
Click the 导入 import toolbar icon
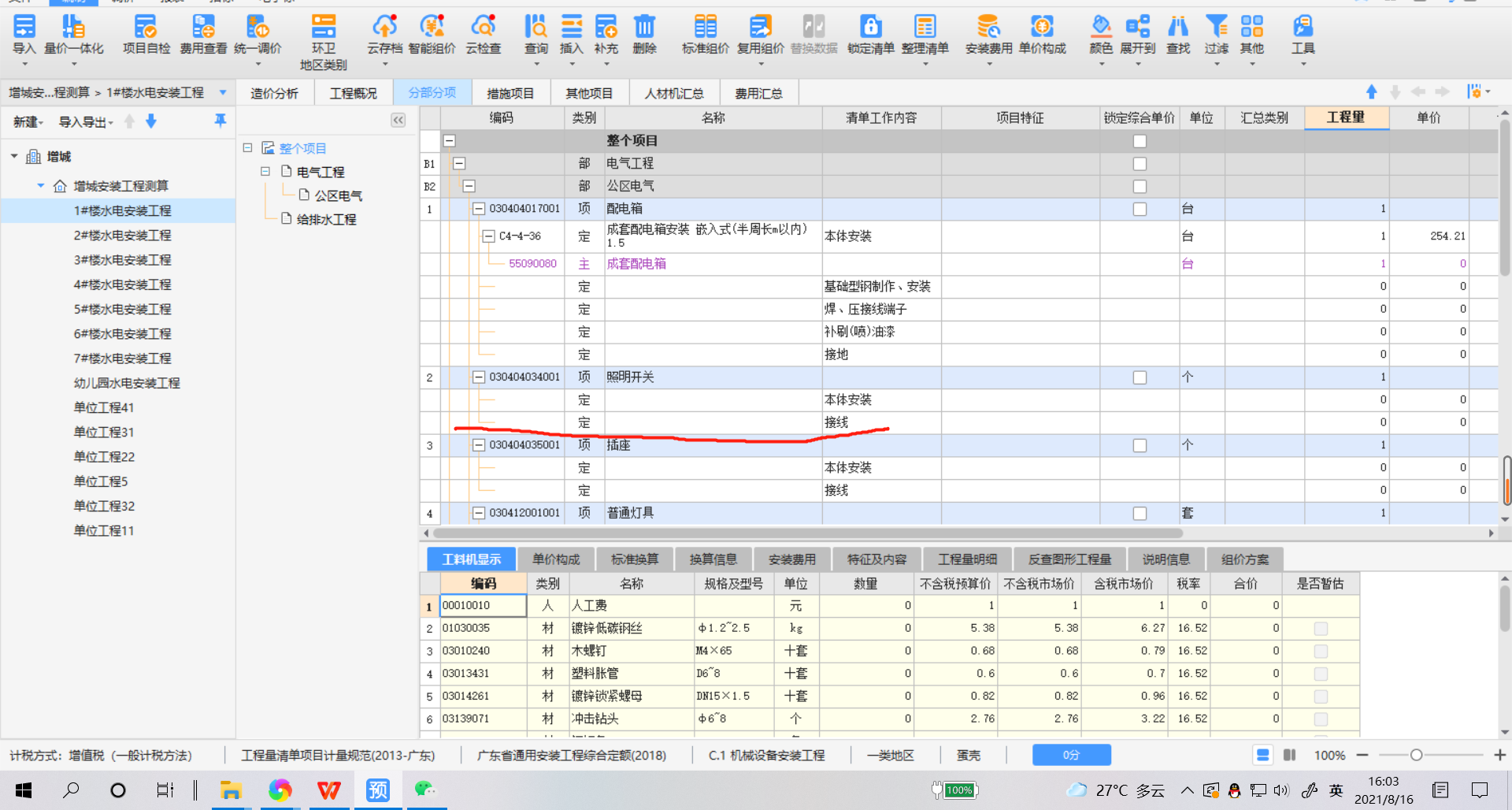tap(24, 35)
